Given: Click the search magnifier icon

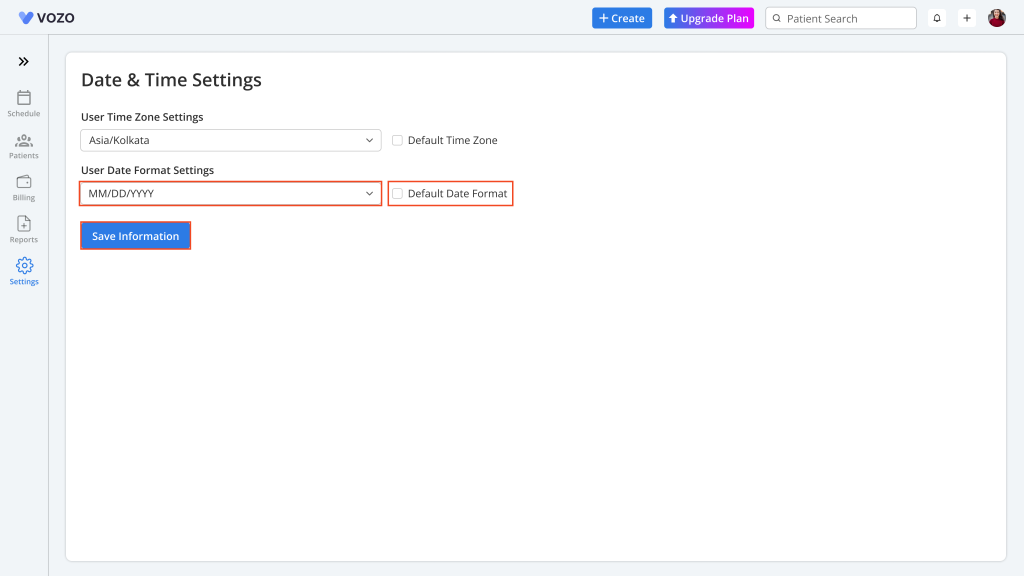Looking at the screenshot, I should 776,18.
